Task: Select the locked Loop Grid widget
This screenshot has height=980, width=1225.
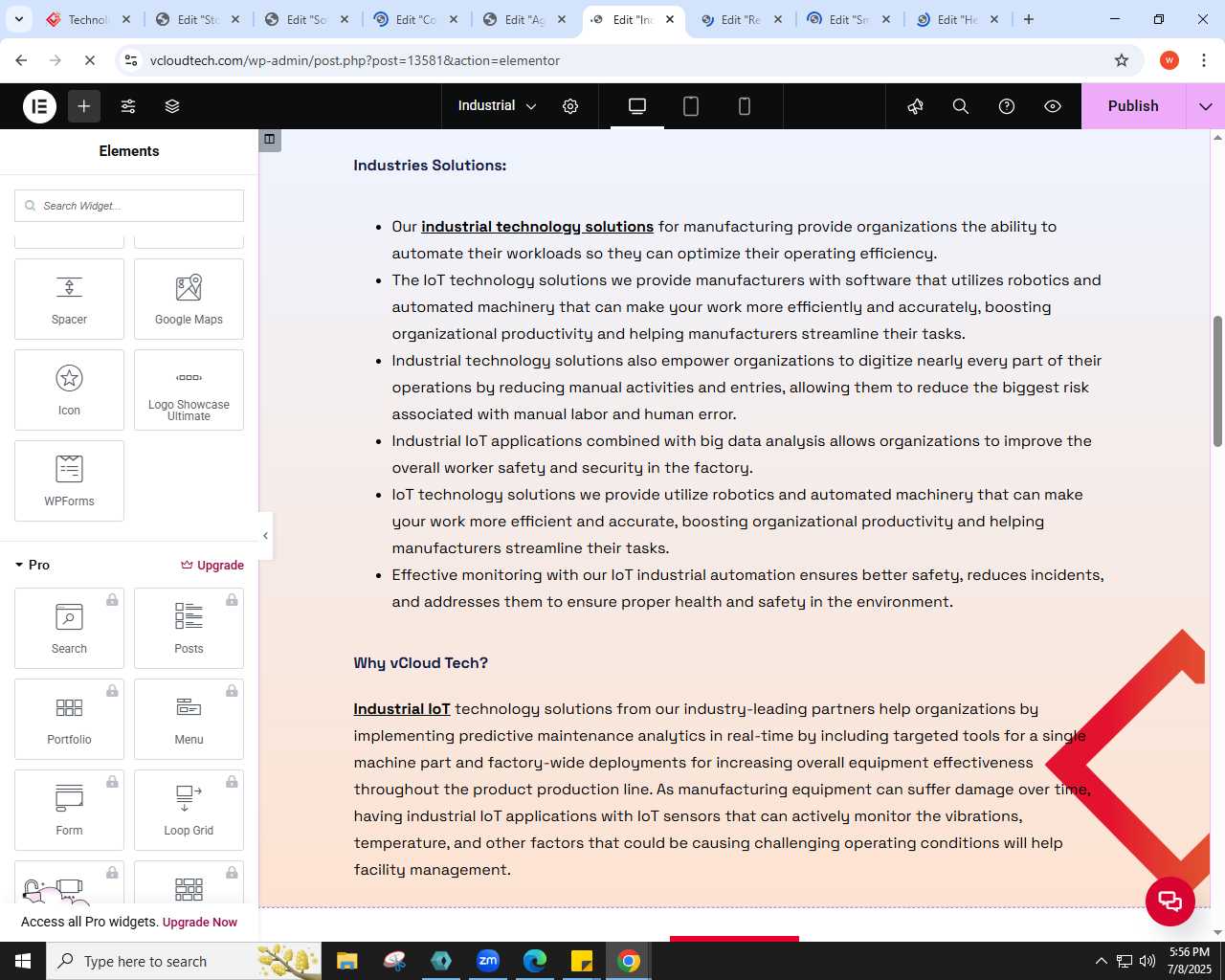Action: 189,810
